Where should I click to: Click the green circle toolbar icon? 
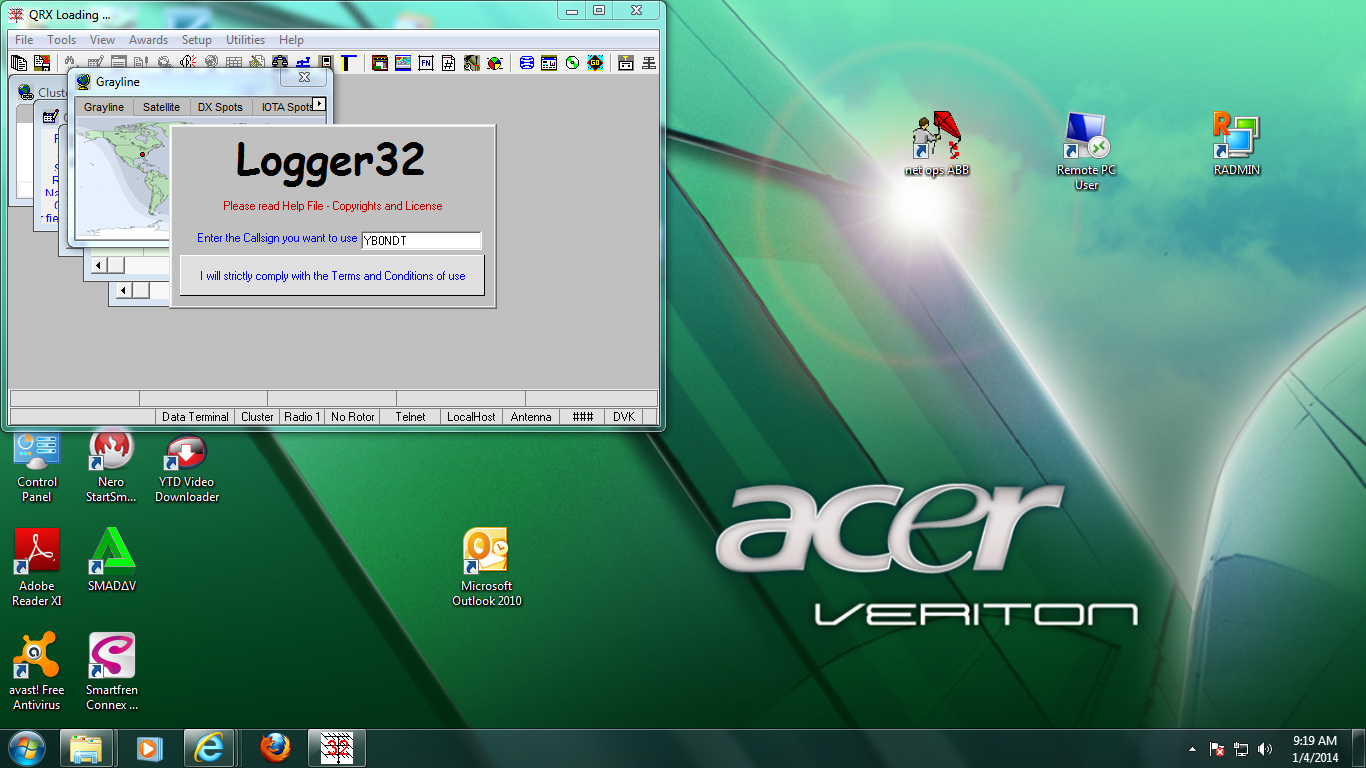[571, 63]
